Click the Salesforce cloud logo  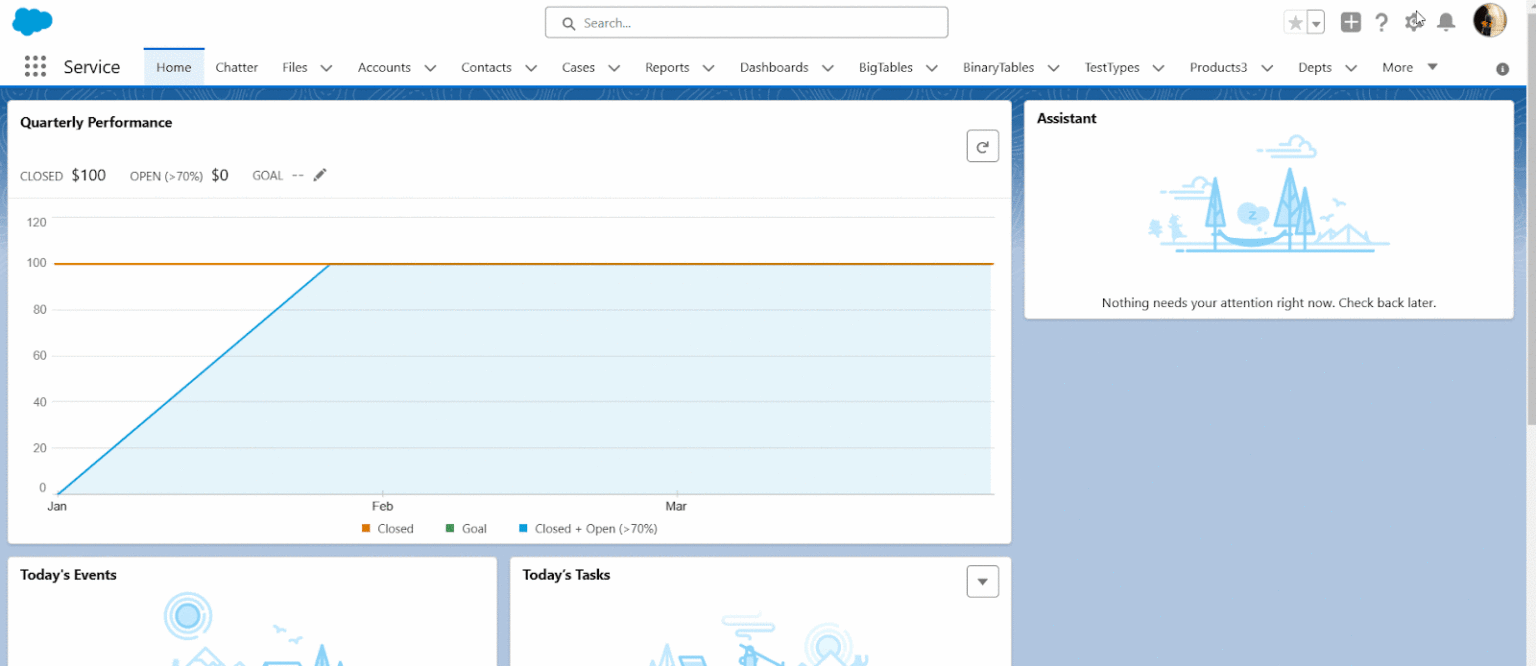32,21
